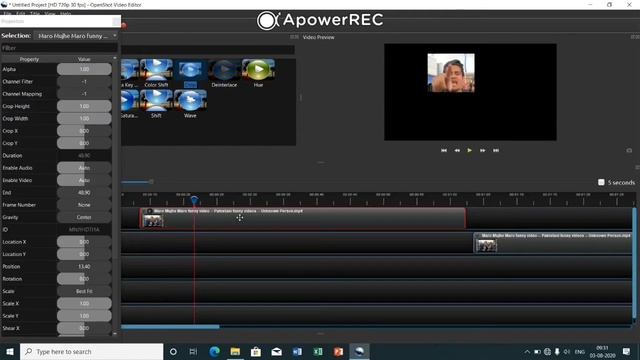Open the Edit menu
Image resolution: width=640 pixels, height=360 pixels.
point(21,13)
